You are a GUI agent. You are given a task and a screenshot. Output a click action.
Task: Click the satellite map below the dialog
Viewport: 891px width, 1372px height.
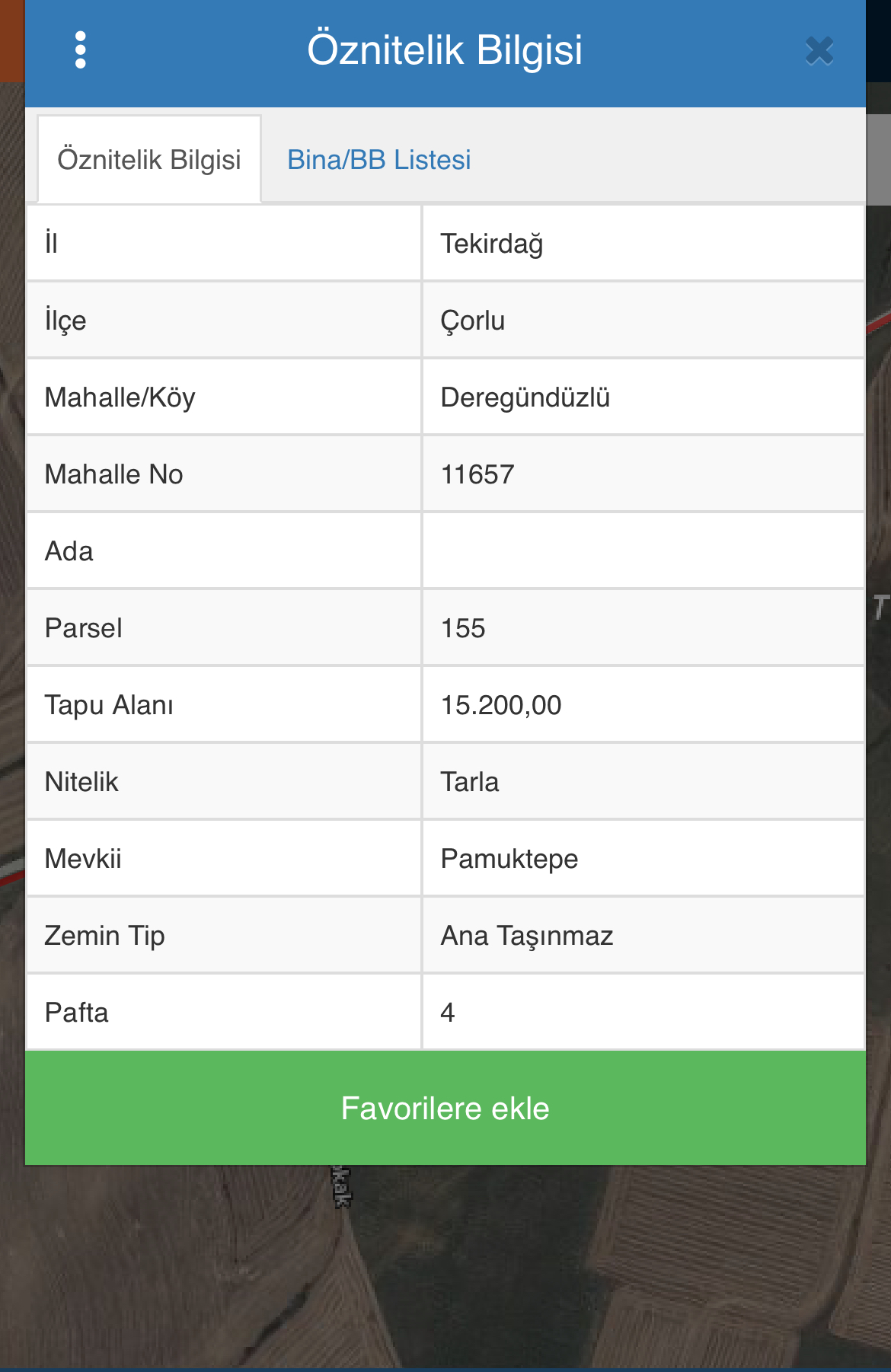tap(445, 1268)
